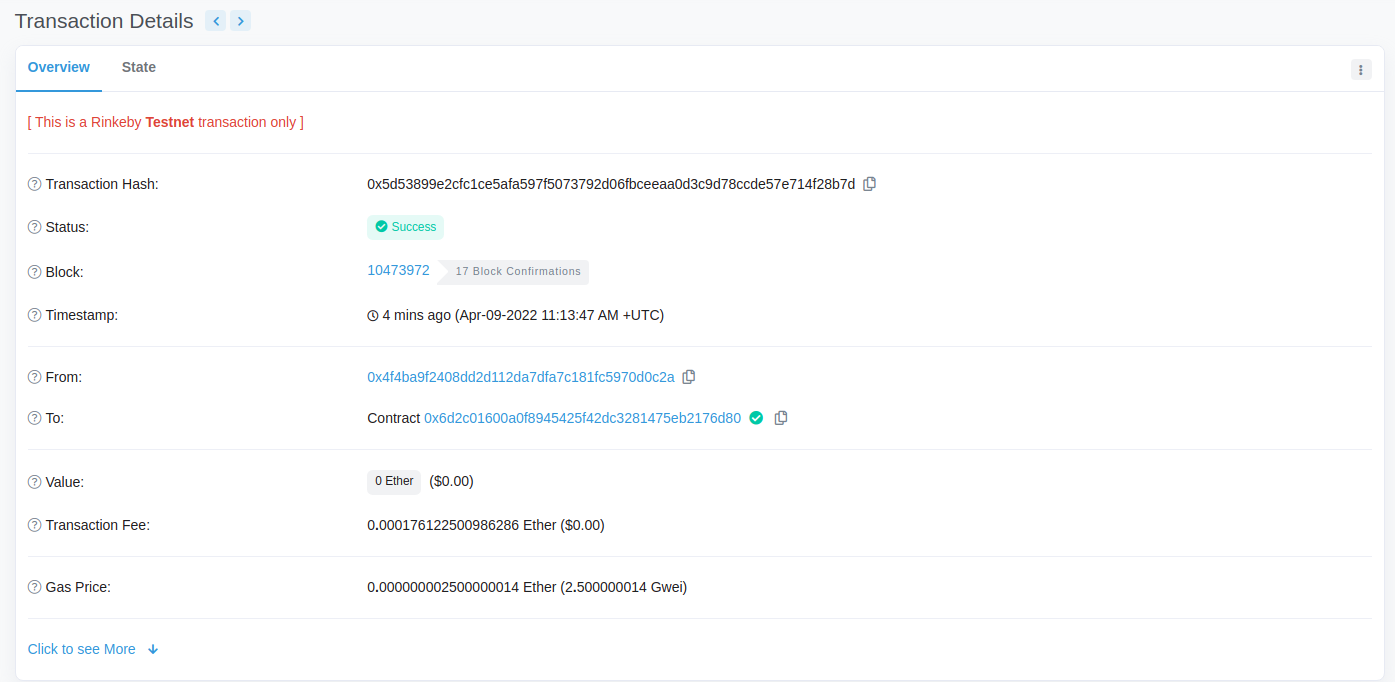Screen dimensions: 1395x682
Task: Open block 10473972
Action: point(398,270)
